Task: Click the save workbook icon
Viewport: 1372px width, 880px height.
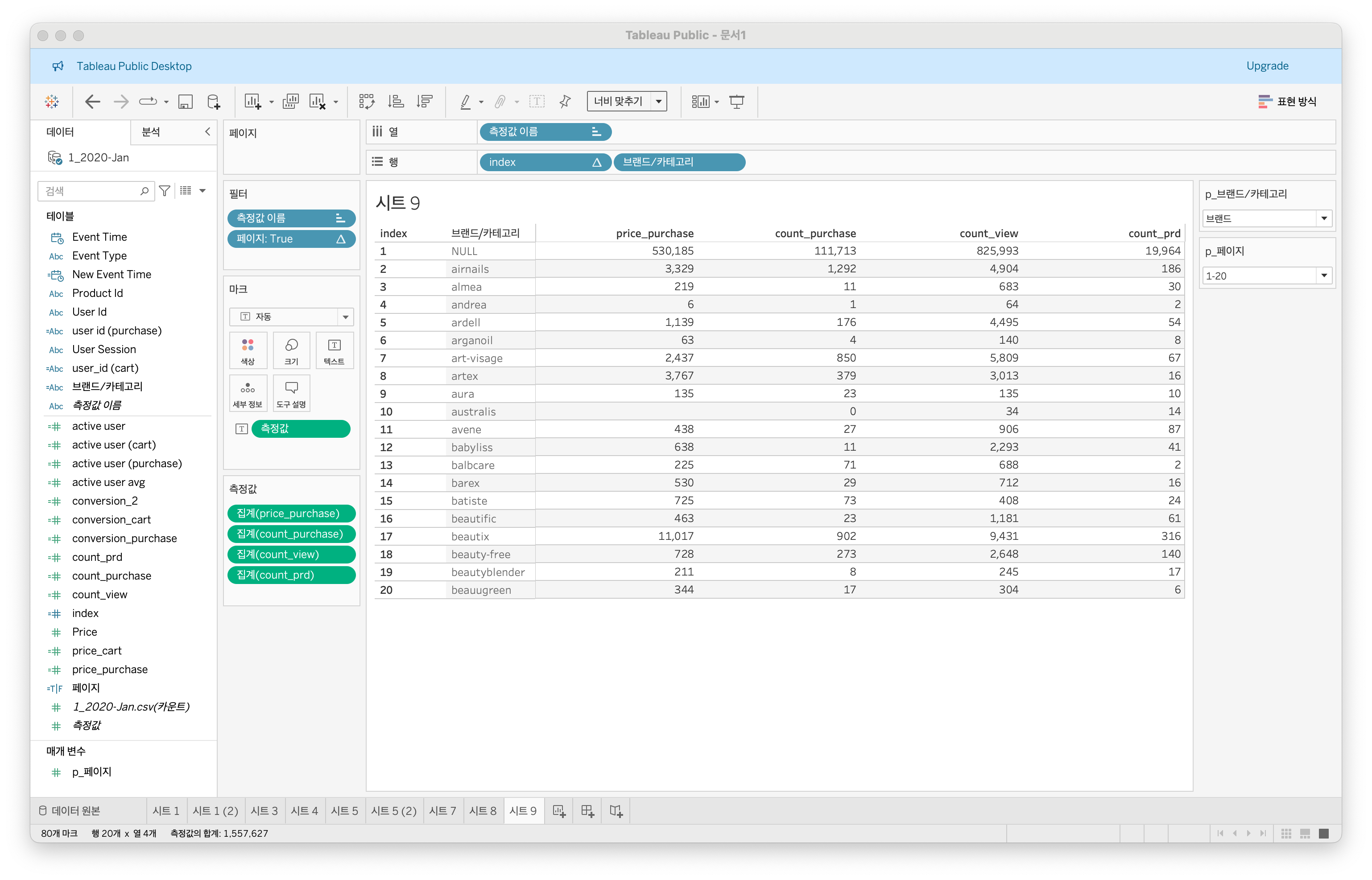Action: click(185, 102)
